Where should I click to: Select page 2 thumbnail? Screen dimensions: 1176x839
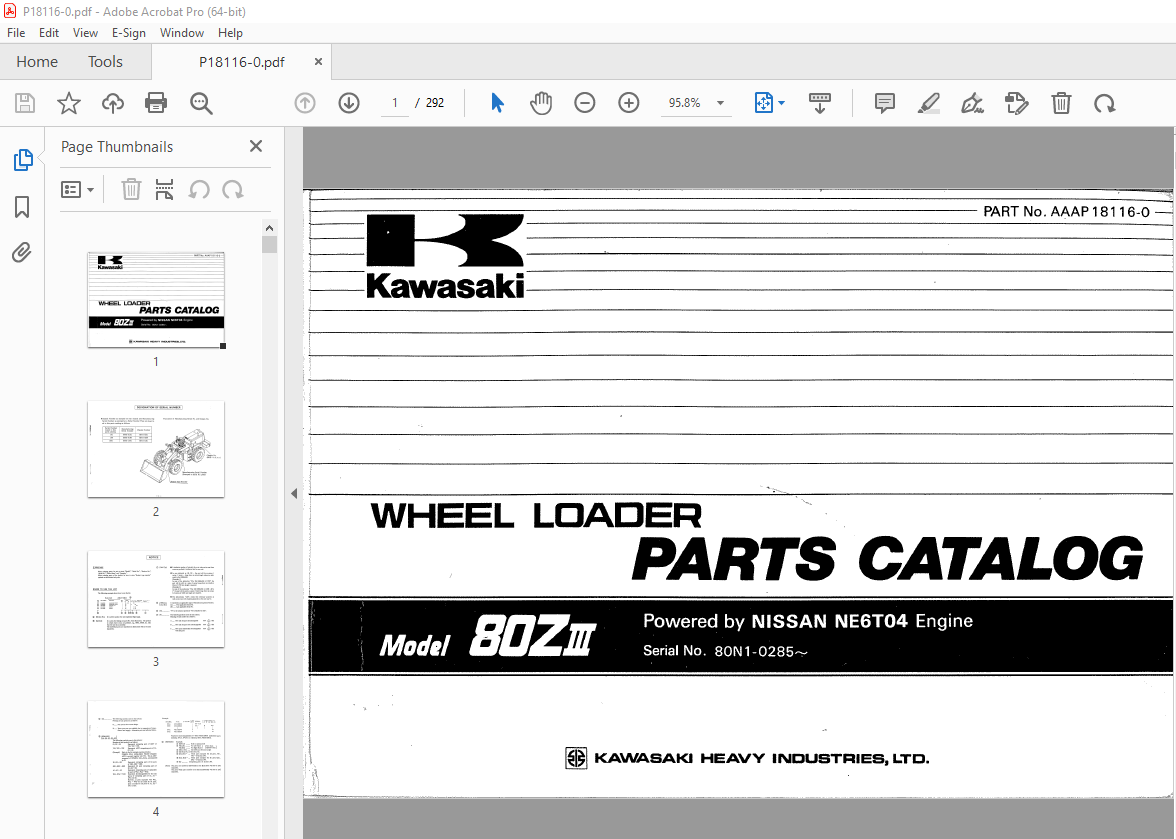[156, 449]
